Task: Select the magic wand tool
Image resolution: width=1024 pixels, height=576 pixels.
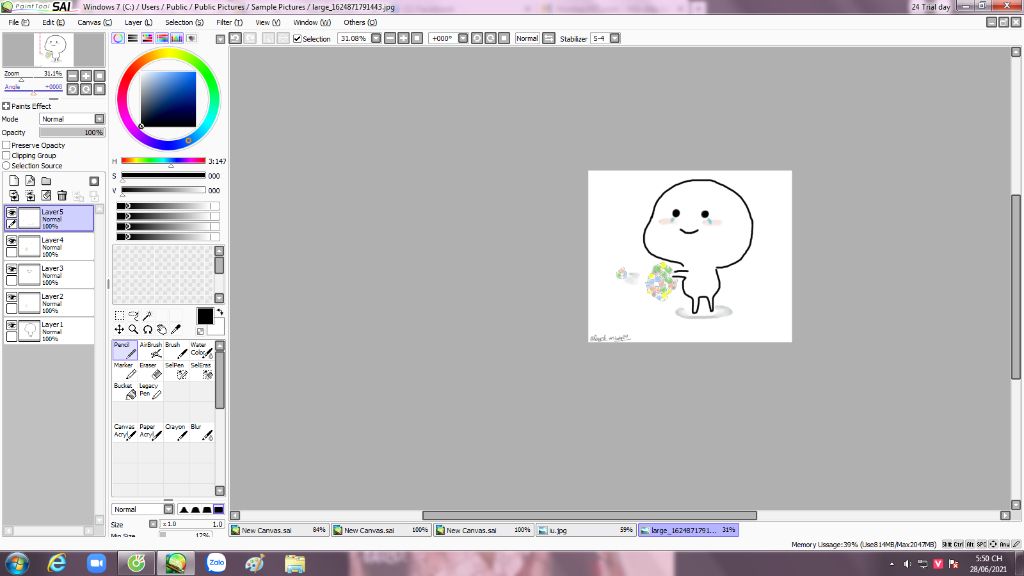Action: click(x=148, y=315)
